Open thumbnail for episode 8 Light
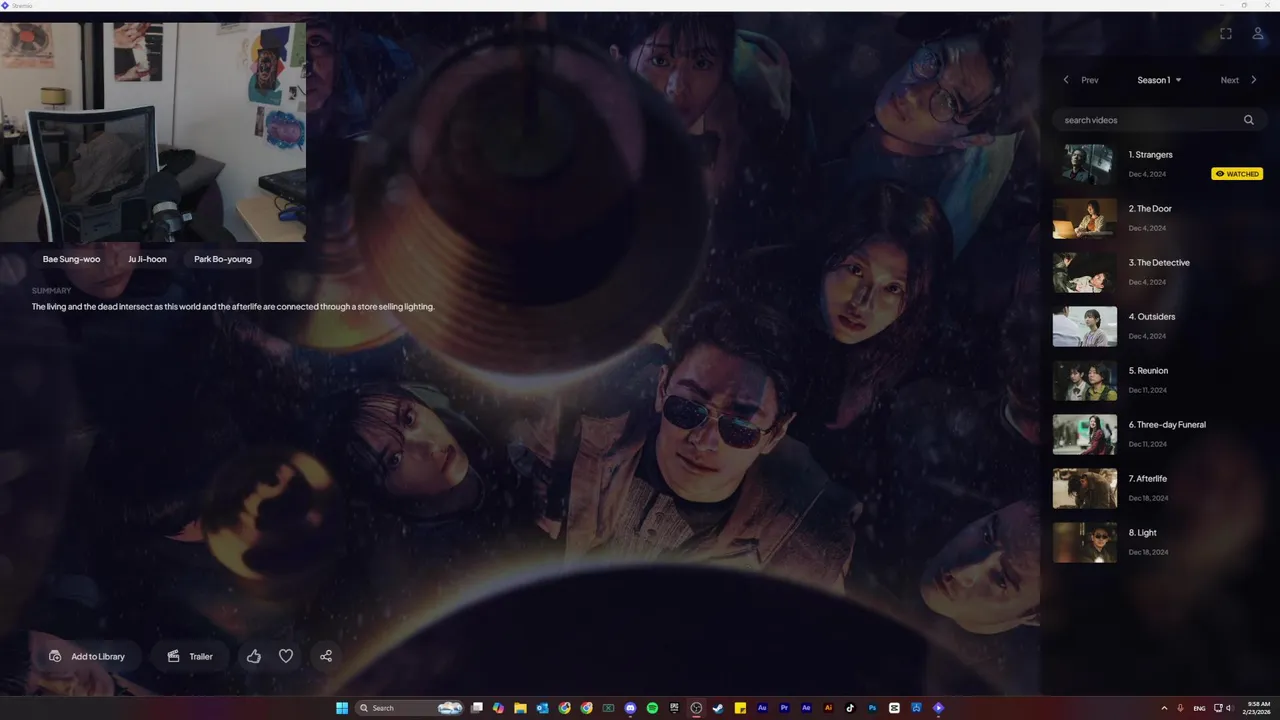 tap(1085, 542)
